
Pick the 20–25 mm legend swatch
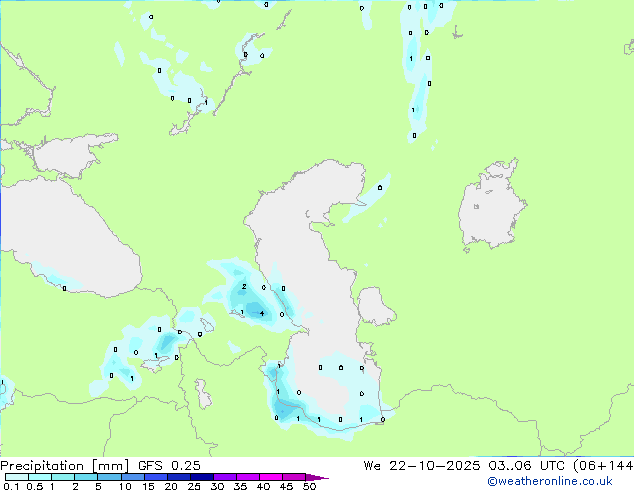(179, 477)
